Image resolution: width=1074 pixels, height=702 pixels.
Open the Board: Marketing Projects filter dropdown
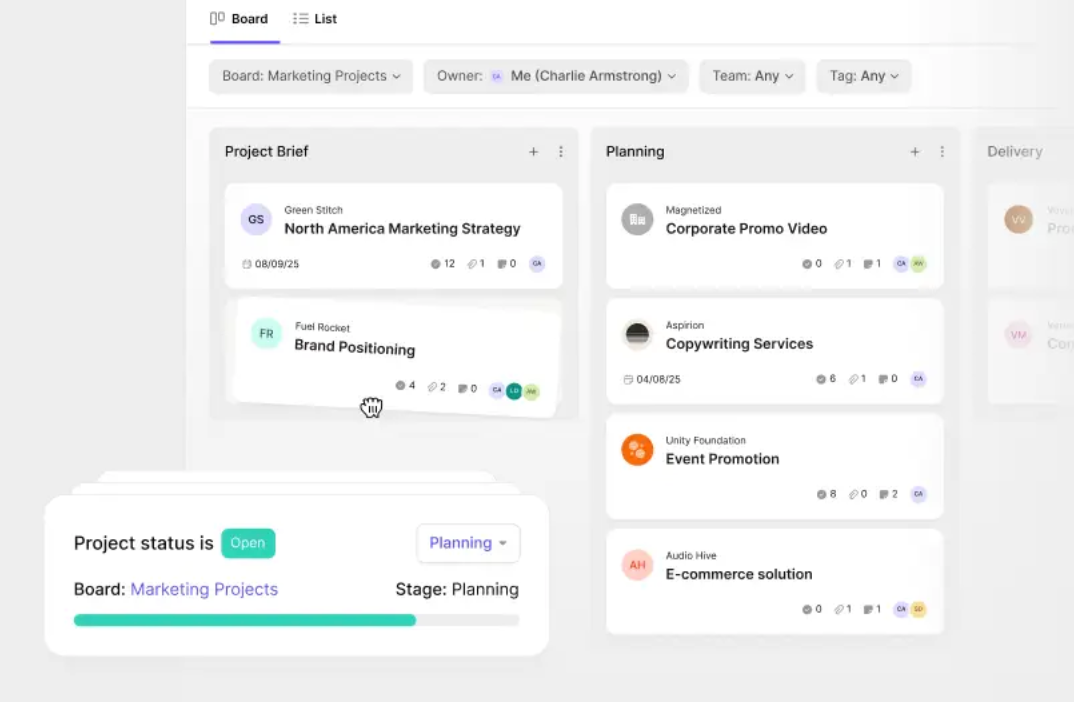click(311, 76)
